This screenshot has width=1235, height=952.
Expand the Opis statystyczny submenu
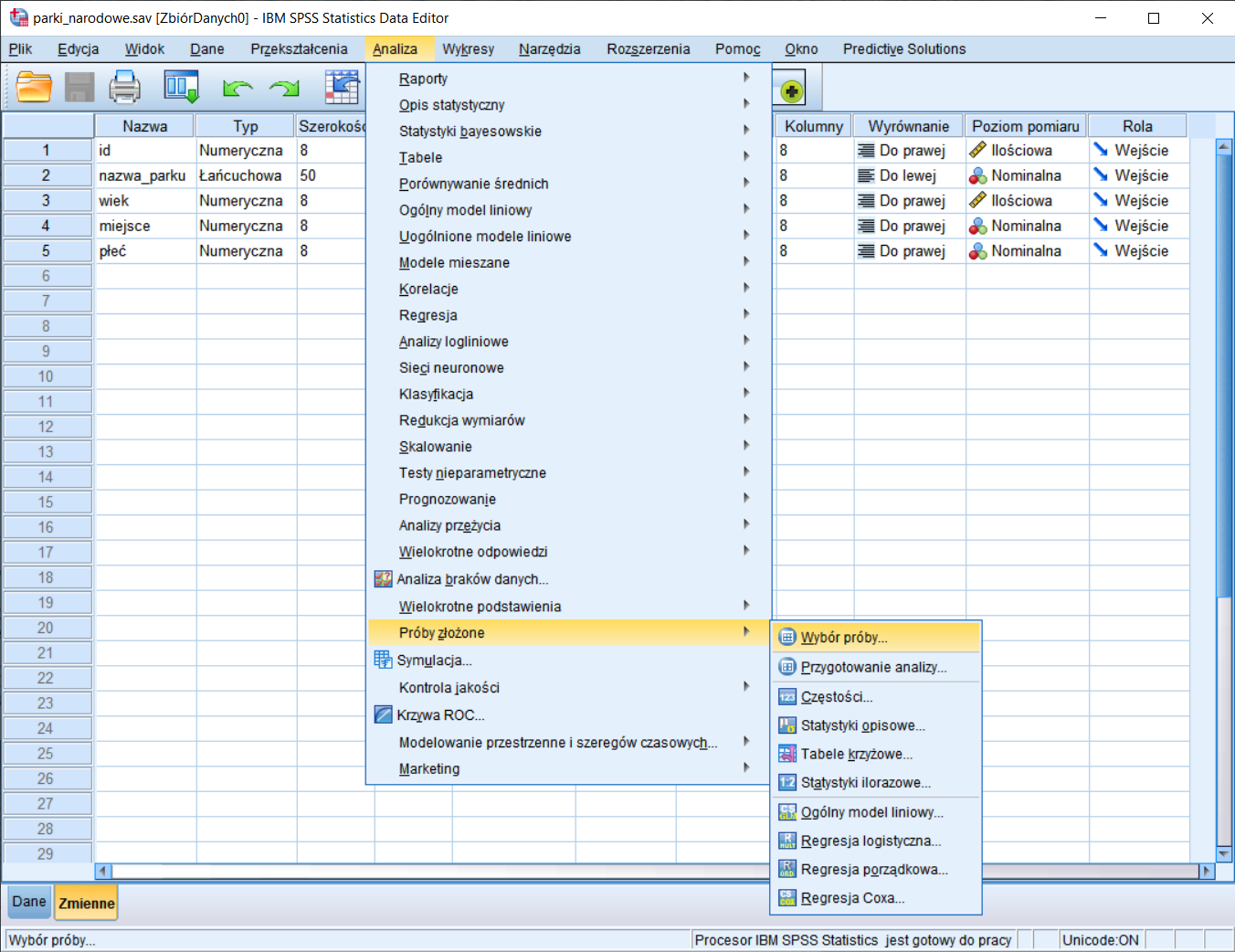568,105
